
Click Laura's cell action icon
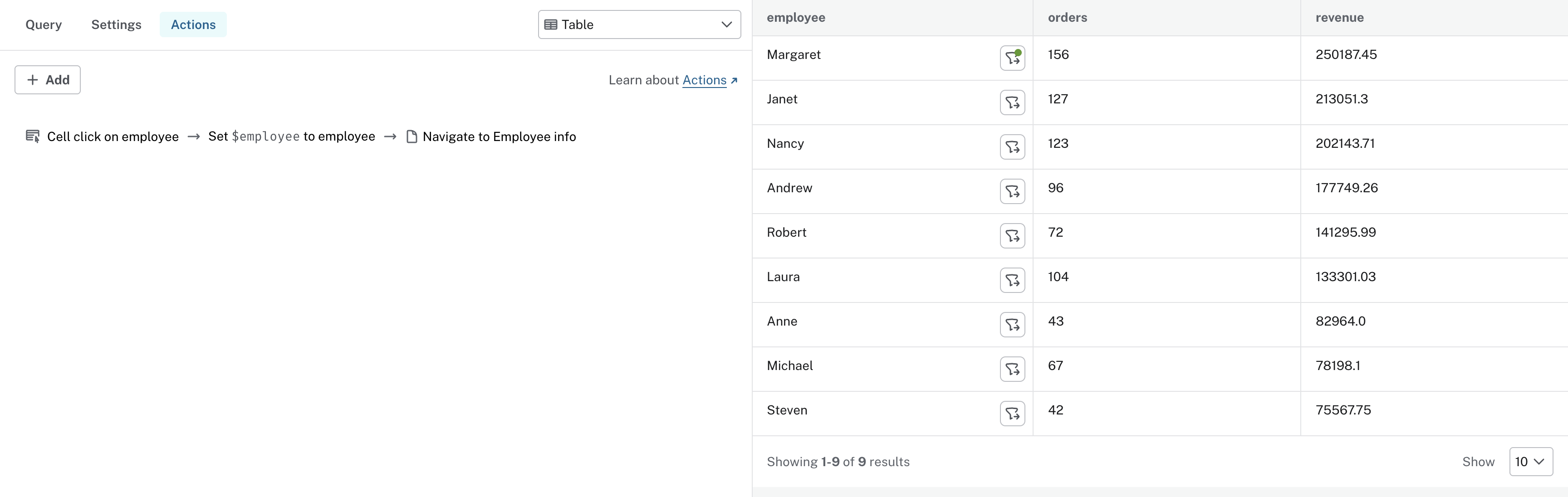[x=1012, y=280]
